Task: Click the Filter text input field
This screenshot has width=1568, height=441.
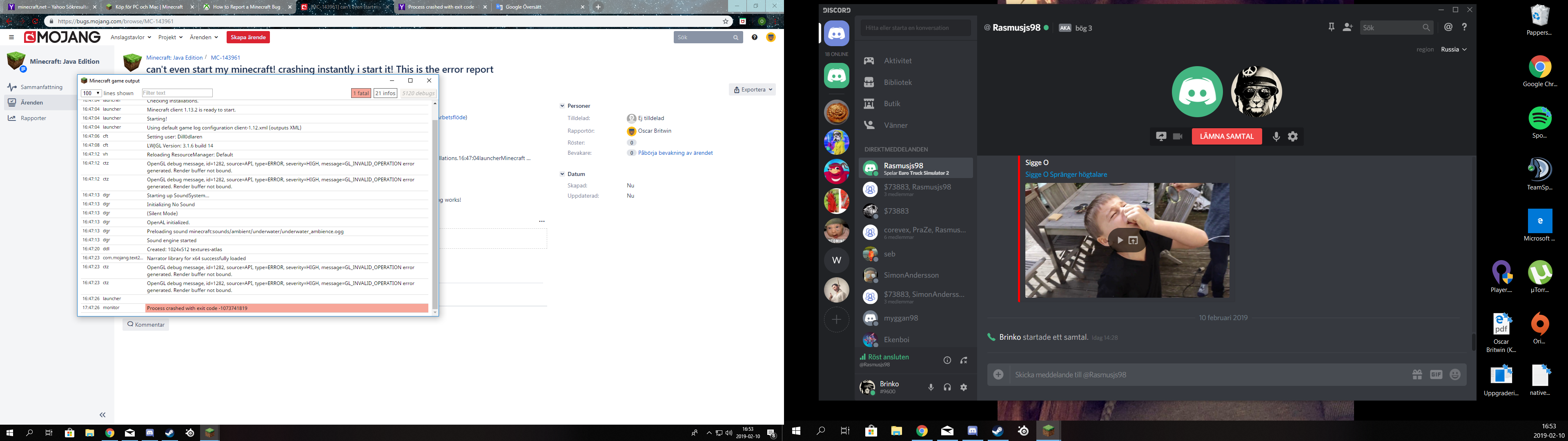Action: 177,93
